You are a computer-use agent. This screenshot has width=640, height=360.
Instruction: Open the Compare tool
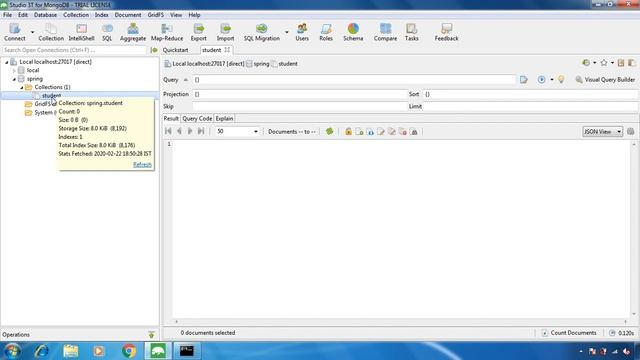(385, 32)
